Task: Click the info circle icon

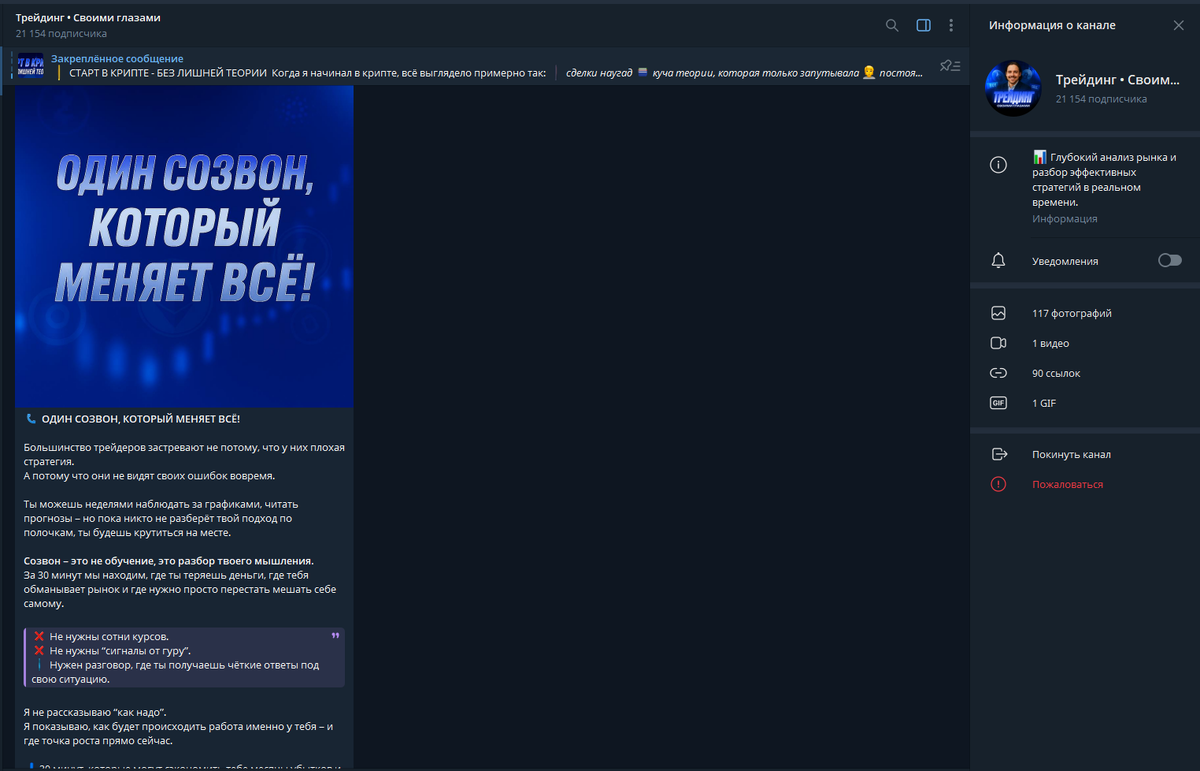Action: point(998,165)
